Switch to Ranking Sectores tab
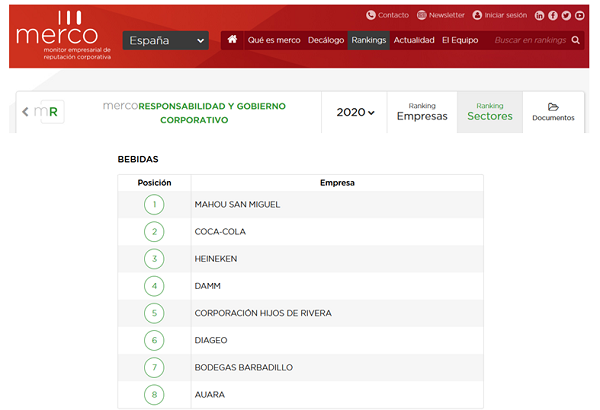Screen dimensions: 600x410 tap(490, 112)
